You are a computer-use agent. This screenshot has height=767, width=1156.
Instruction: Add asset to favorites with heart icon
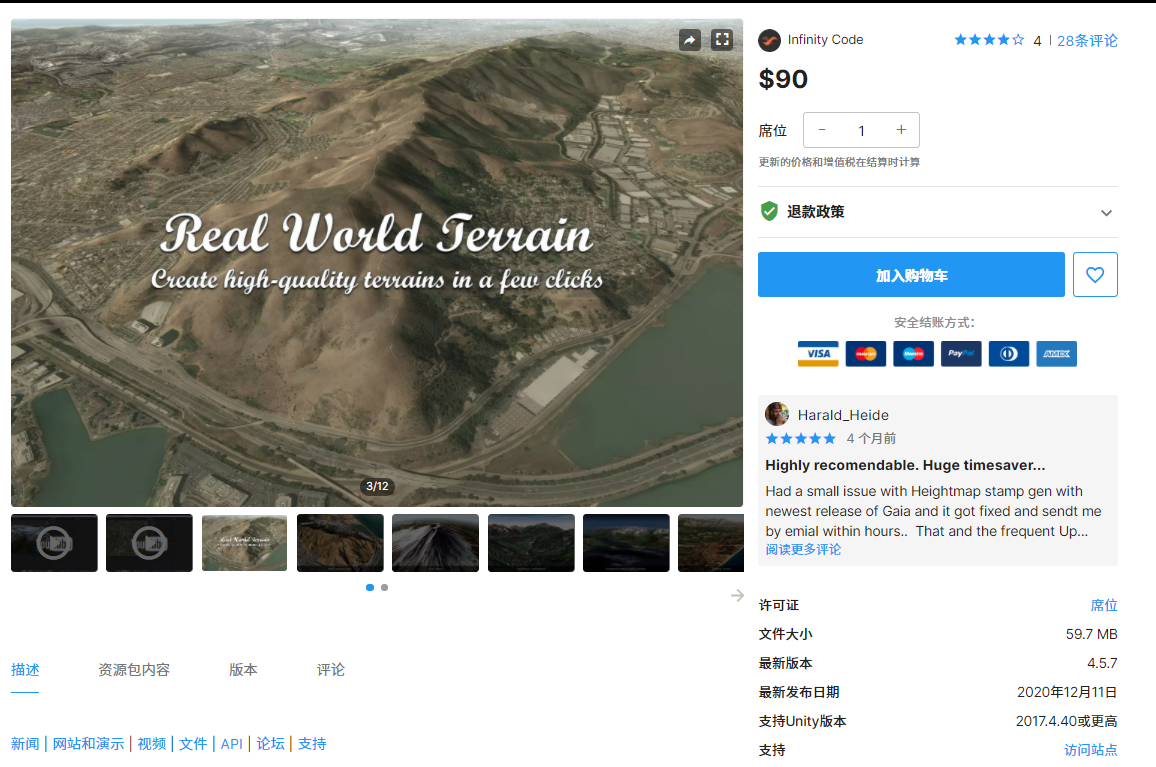pyautogui.click(x=1095, y=274)
